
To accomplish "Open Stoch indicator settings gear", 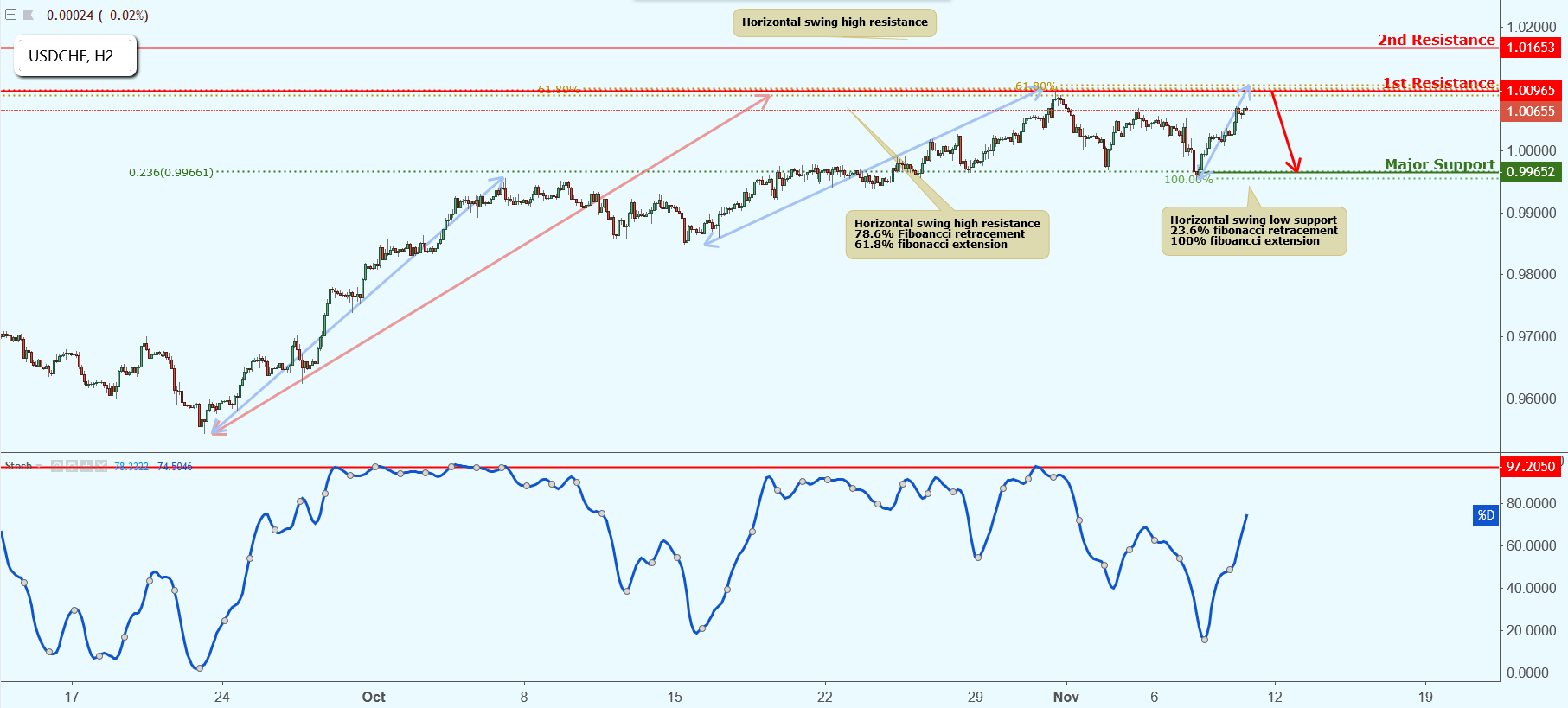I will pyautogui.click(x=72, y=466).
